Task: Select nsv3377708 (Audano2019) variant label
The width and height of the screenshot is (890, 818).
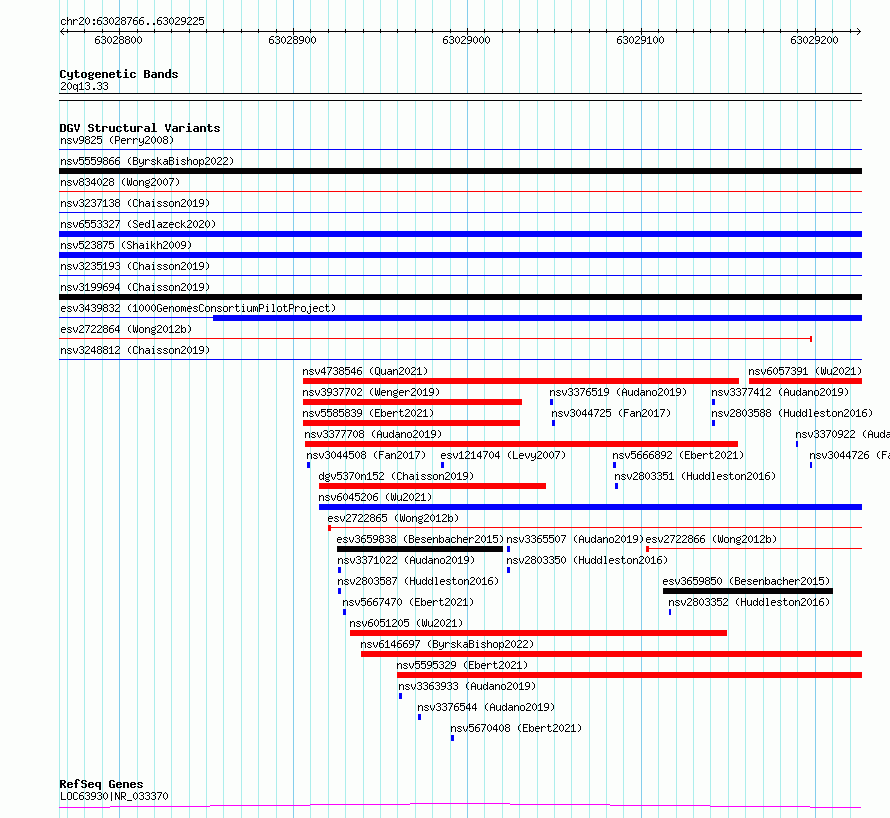Action: (x=373, y=434)
